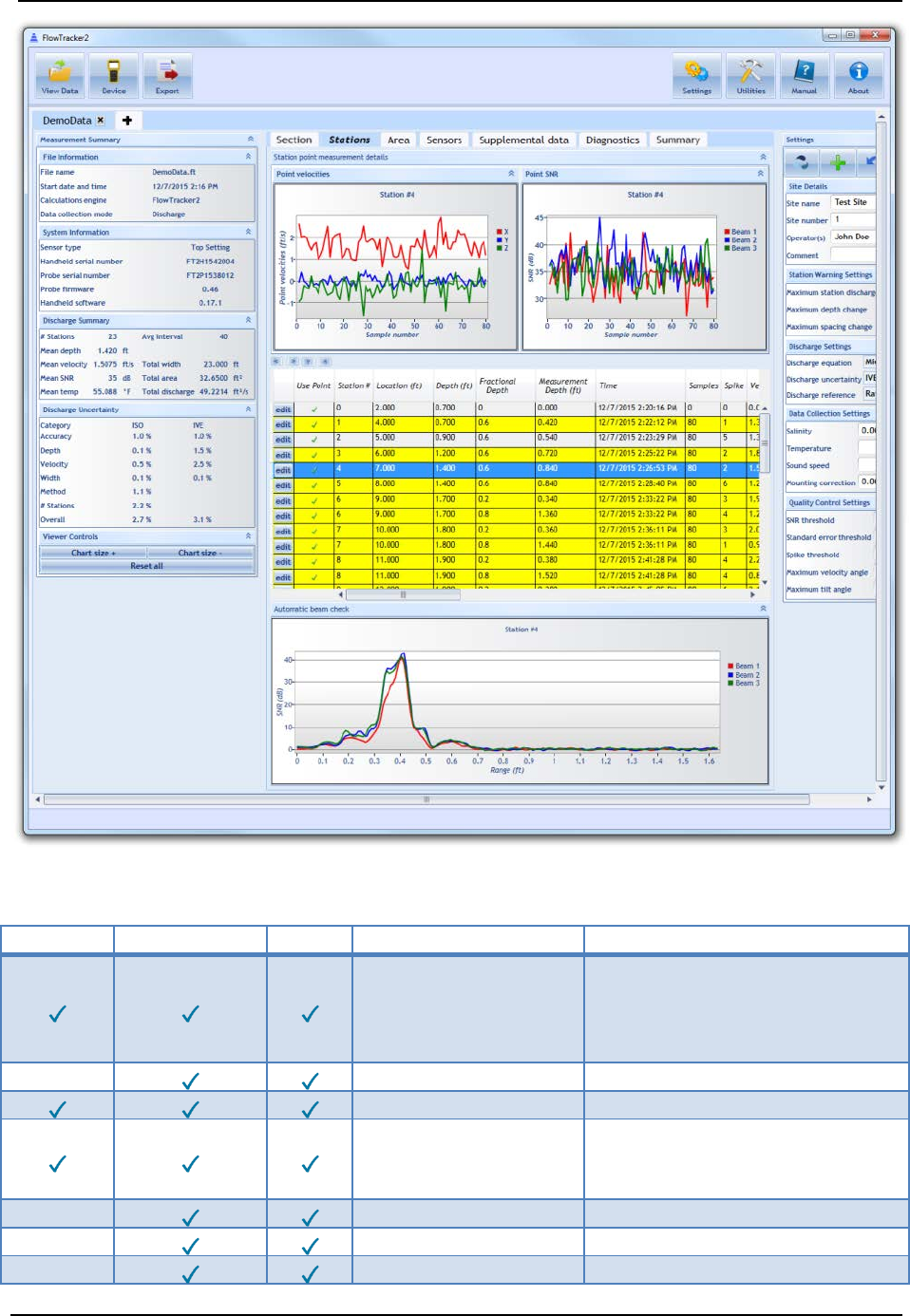The height and width of the screenshot is (1316, 910).
Task: Click the Comment input field
Action: coord(853,254)
